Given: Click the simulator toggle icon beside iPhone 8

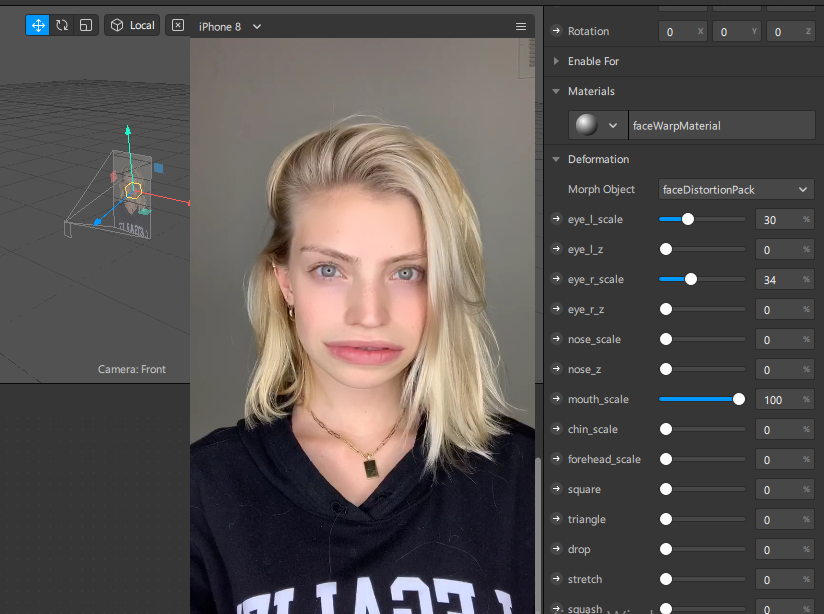Looking at the screenshot, I should click(178, 25).
